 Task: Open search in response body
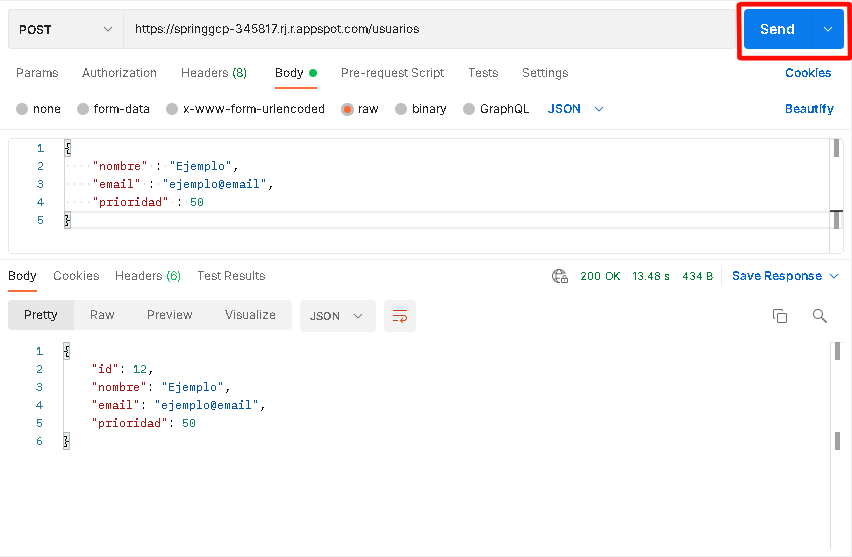click(x=819, y=316)
